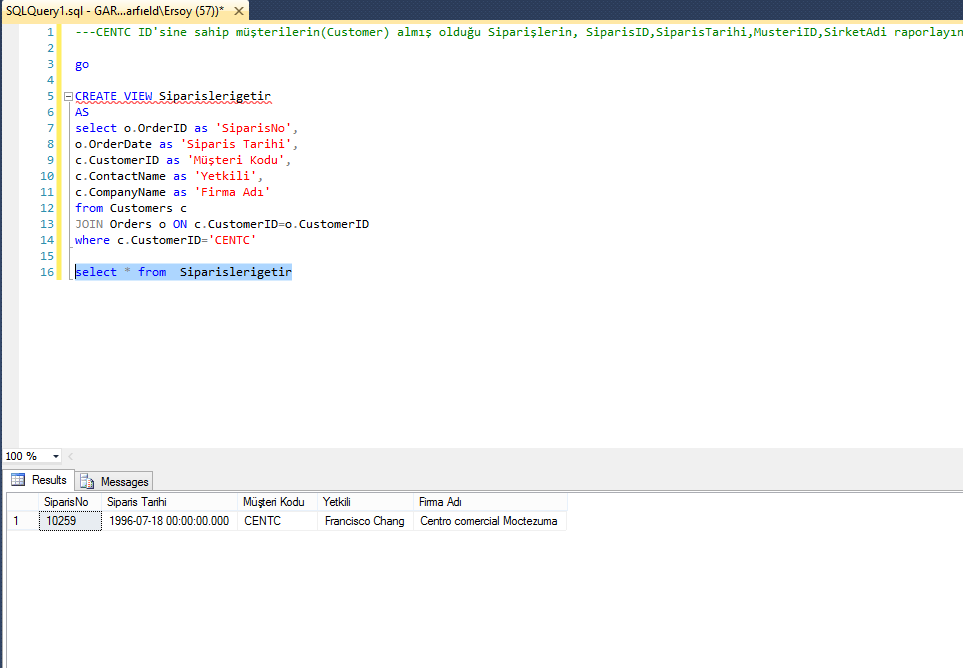Click the select-all corner of results grid
Screen dimensions: 963x668
23,502
